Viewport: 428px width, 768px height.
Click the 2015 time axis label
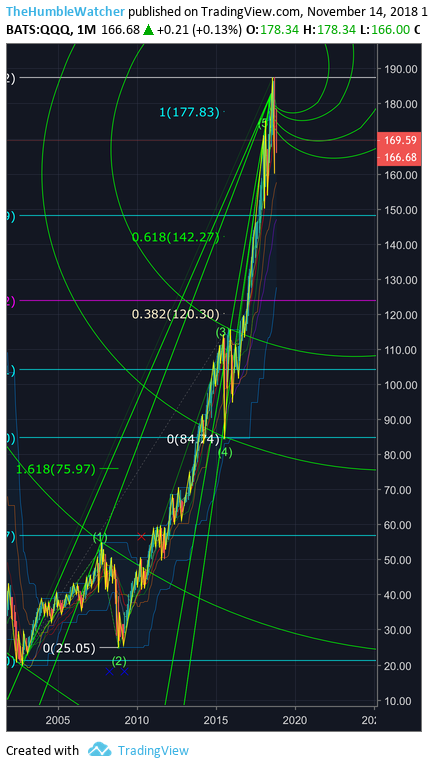point(216,720)
